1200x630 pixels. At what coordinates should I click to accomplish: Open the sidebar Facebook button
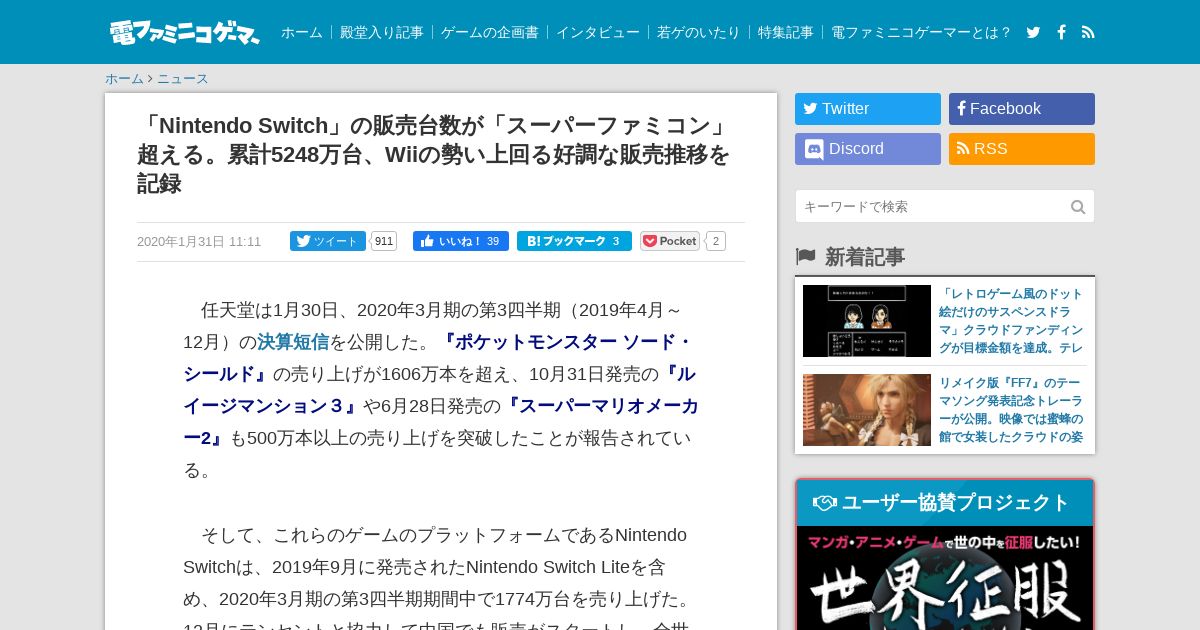click(x=1022, y=109)
